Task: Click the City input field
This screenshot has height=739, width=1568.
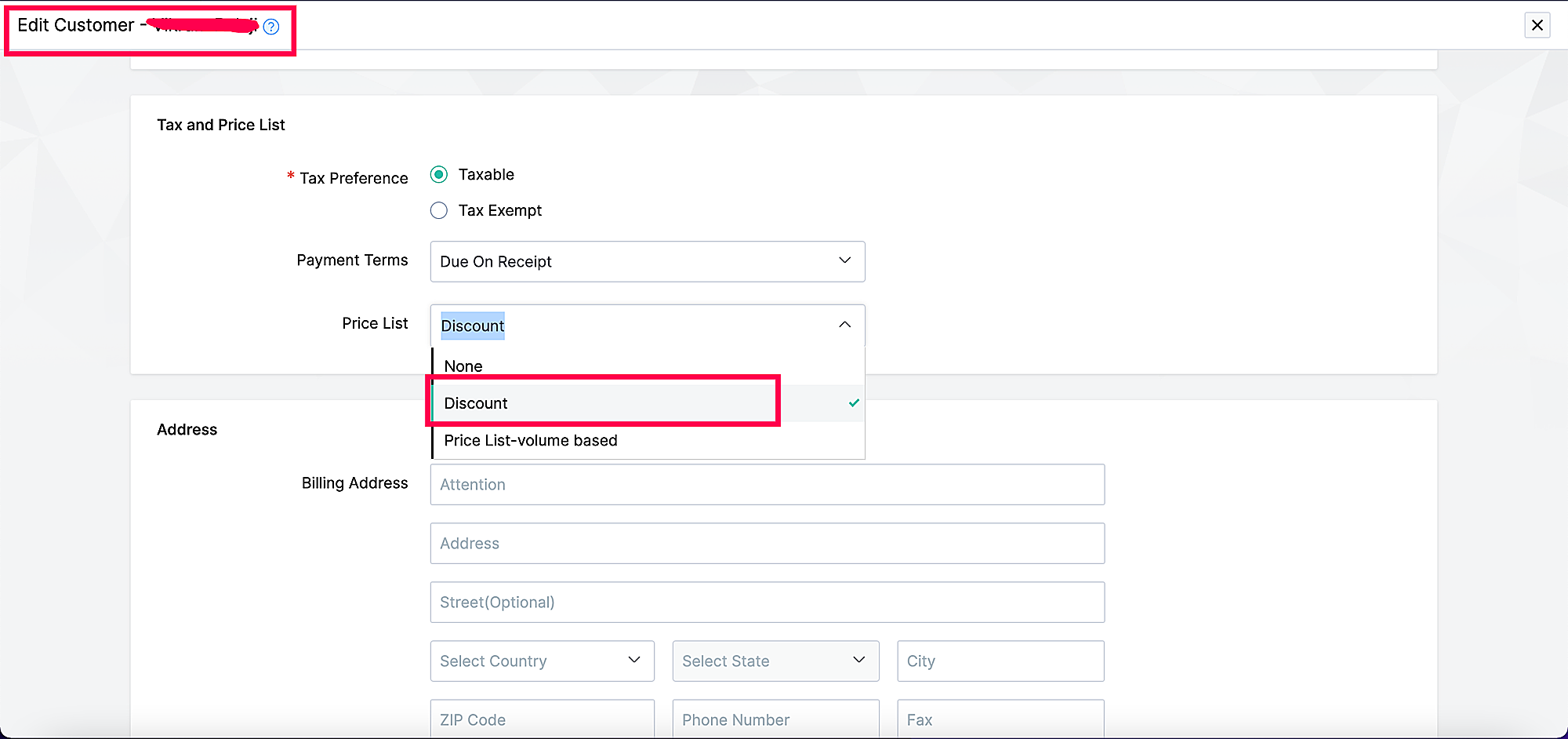Action: [x=1000, y=661]
